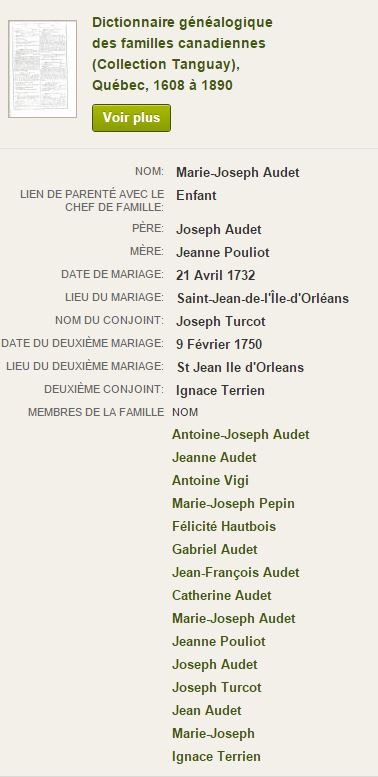Open Marie-Joseph Audet in family members list
The height and width of the screenshot is (777, 378).
(234, 618)
